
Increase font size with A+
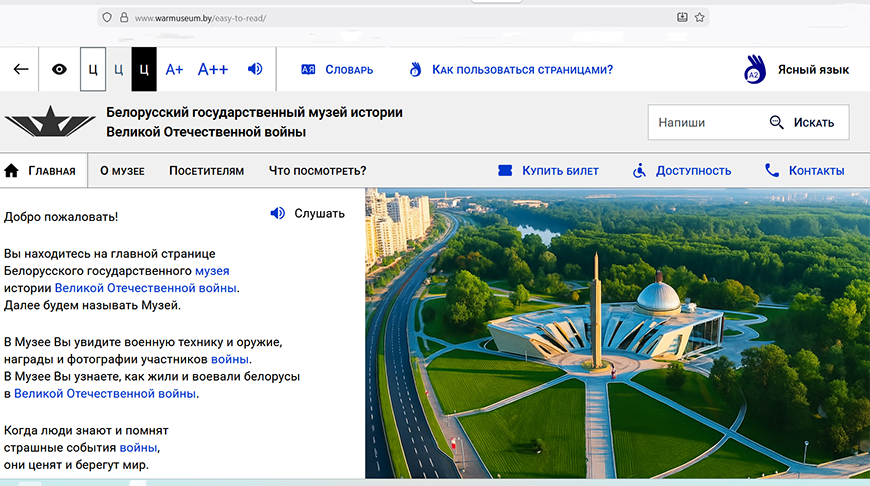[x=174, y=69]
